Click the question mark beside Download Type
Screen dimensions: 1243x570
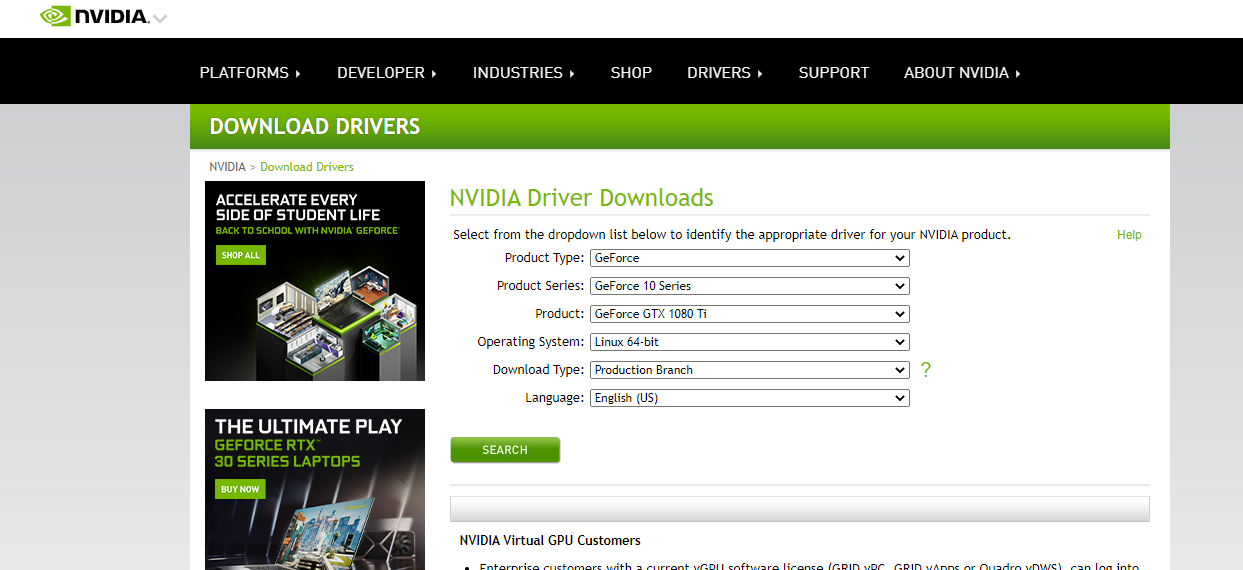[925, 370]
